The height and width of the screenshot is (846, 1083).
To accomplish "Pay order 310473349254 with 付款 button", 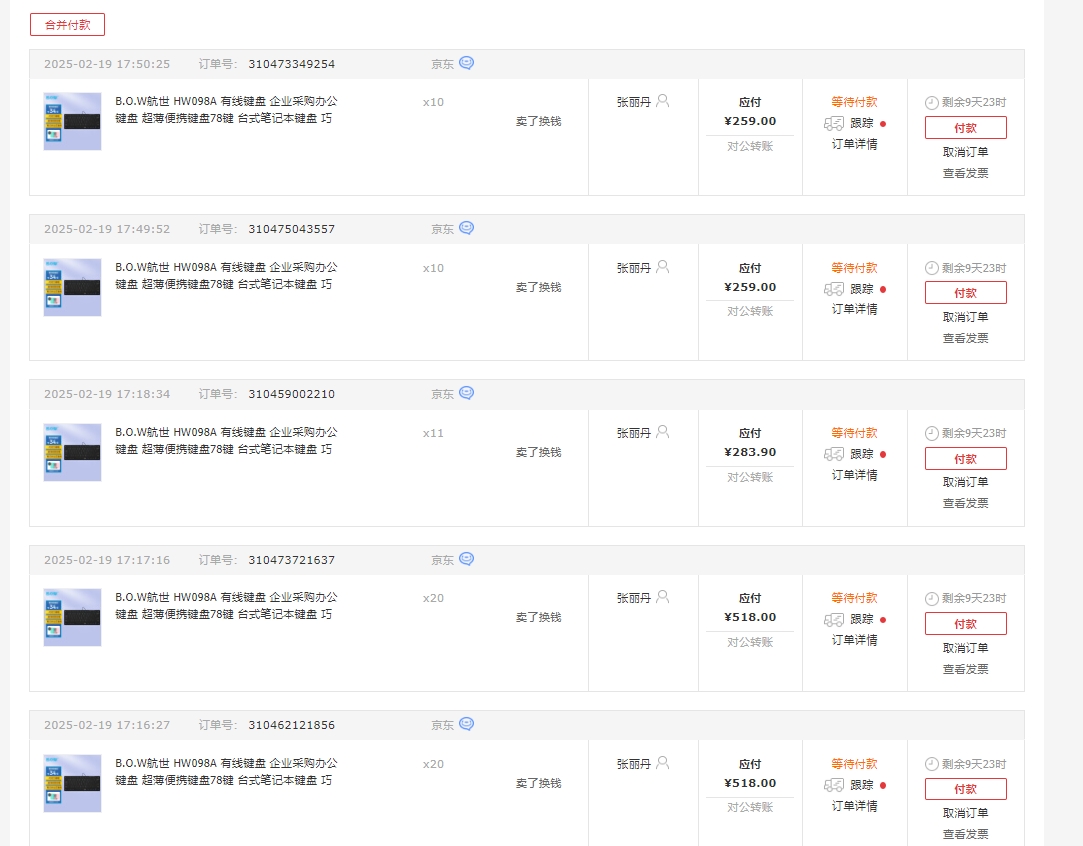I will [966, 128].
